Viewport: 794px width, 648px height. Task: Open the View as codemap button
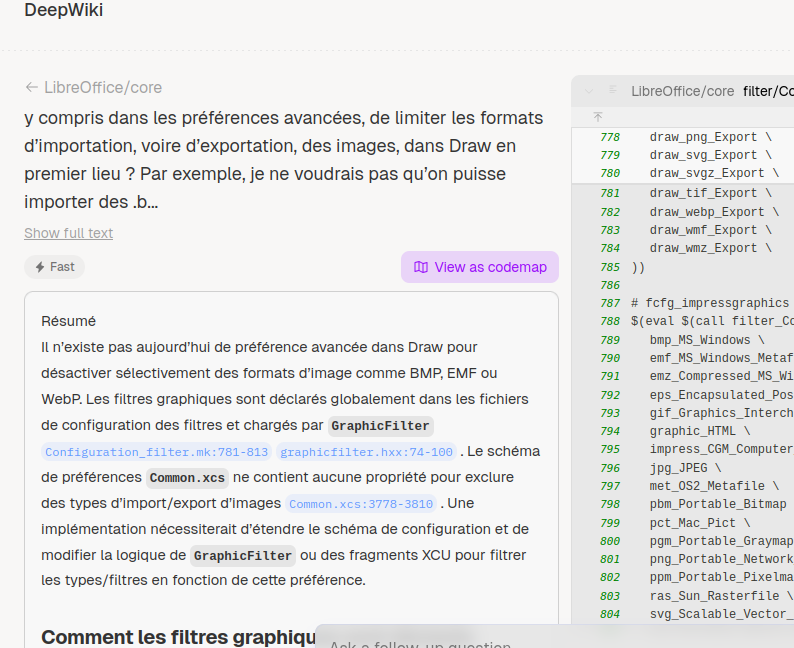479,267
